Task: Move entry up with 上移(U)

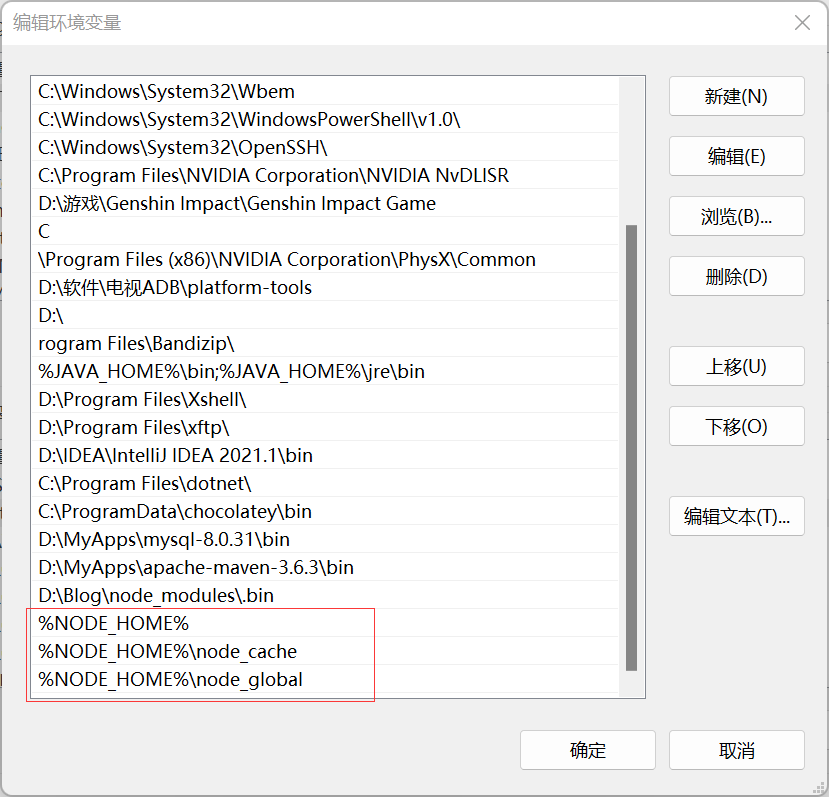Action: 736,367
